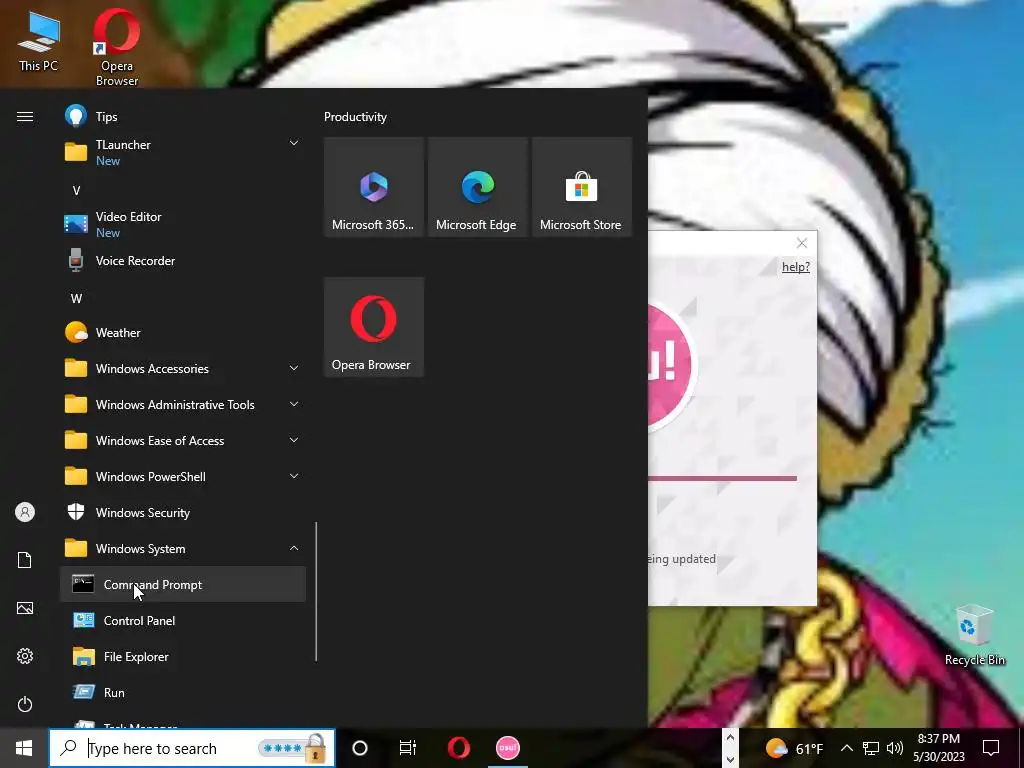Viewport: 1024px width, 768px height.
Task: Close the osu! updater window
Action: click(802, 243)
